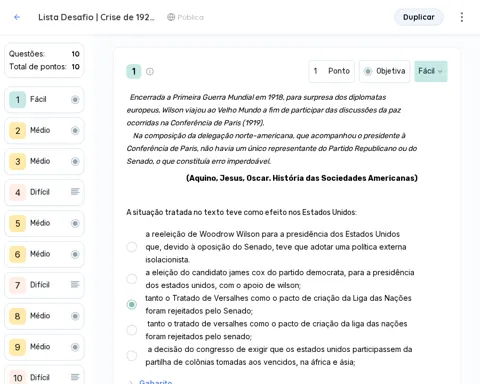Click the Gabarito link text
Viewport: 480px width, 384px height.
tap(156, 382)
